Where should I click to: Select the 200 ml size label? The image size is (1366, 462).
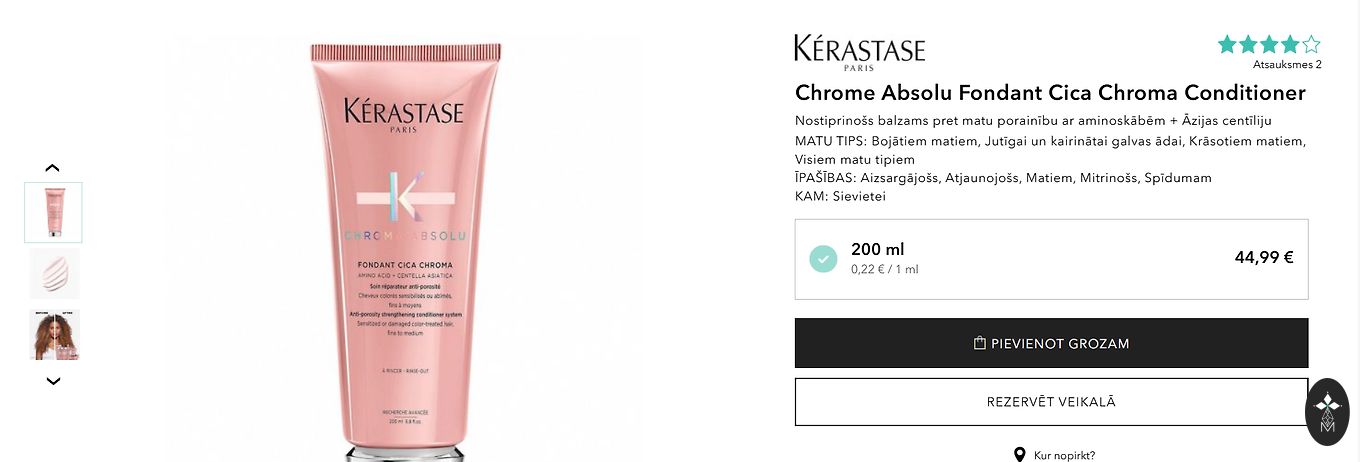[x=877, y=249]
